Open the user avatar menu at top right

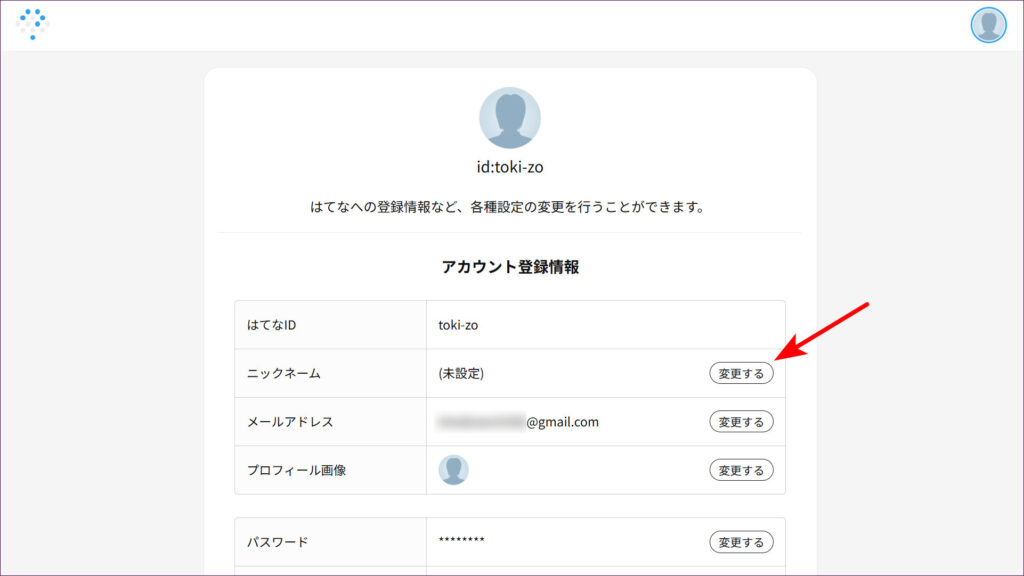[988, 25]
